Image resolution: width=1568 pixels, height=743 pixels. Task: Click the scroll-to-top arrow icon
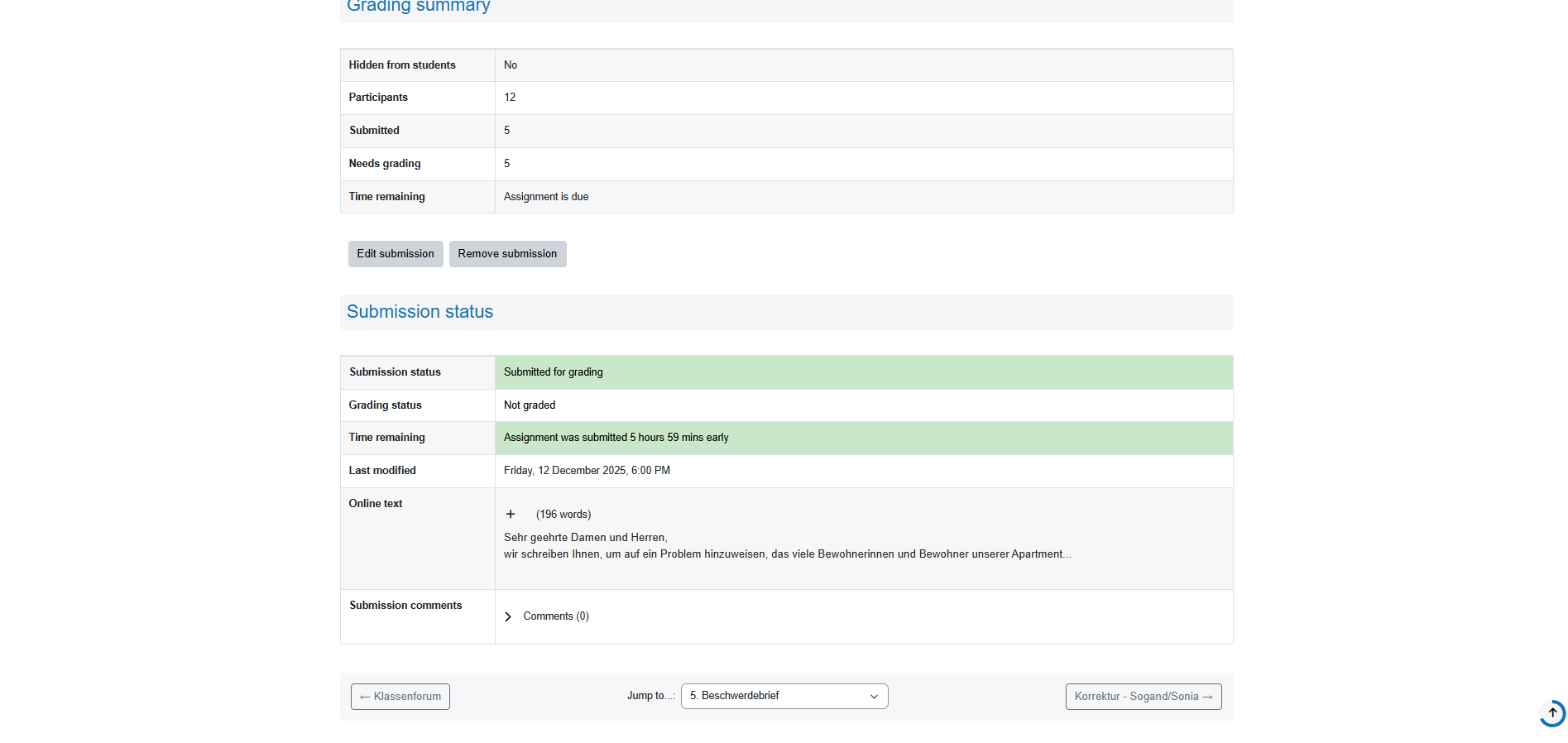(x=1552, y=713)
